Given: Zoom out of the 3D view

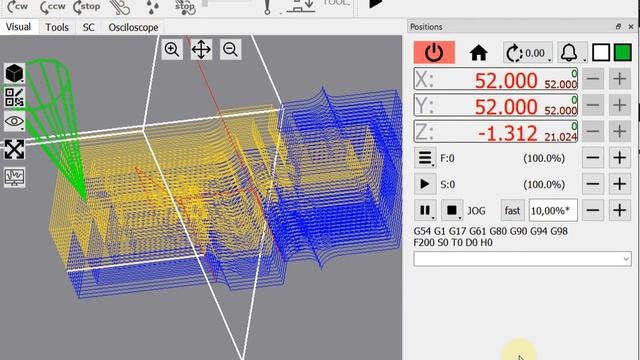Looking at the screenshot, I should [x=231, y=50].
